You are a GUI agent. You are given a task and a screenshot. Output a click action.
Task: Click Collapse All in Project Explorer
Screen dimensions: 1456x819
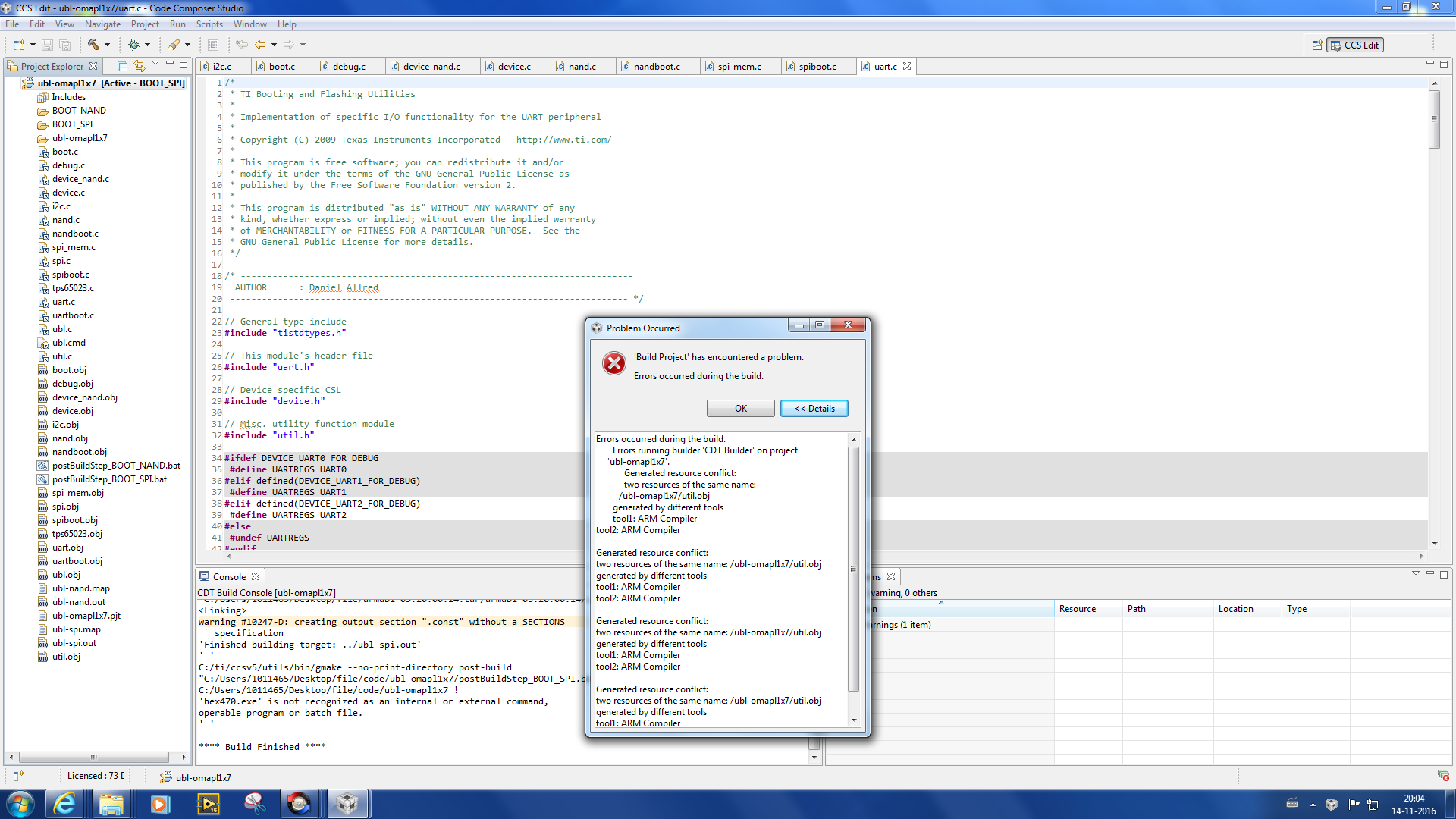click(122, 66)
